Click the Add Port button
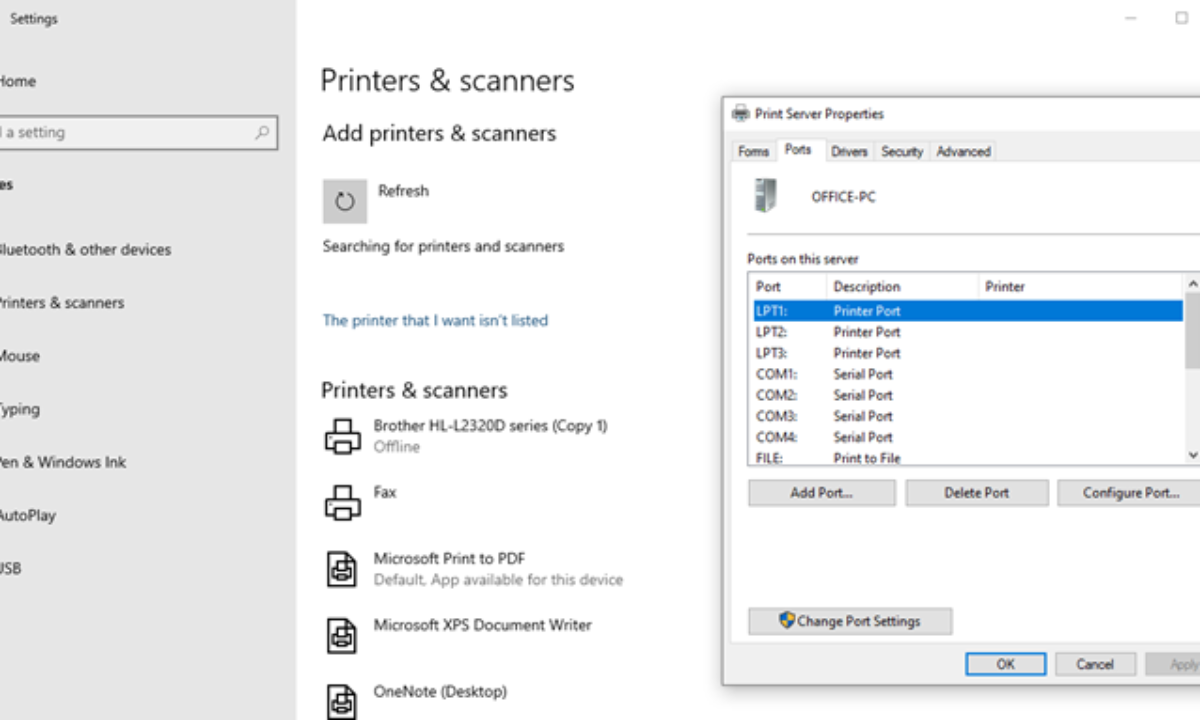1200x720 pixels. 821,493
